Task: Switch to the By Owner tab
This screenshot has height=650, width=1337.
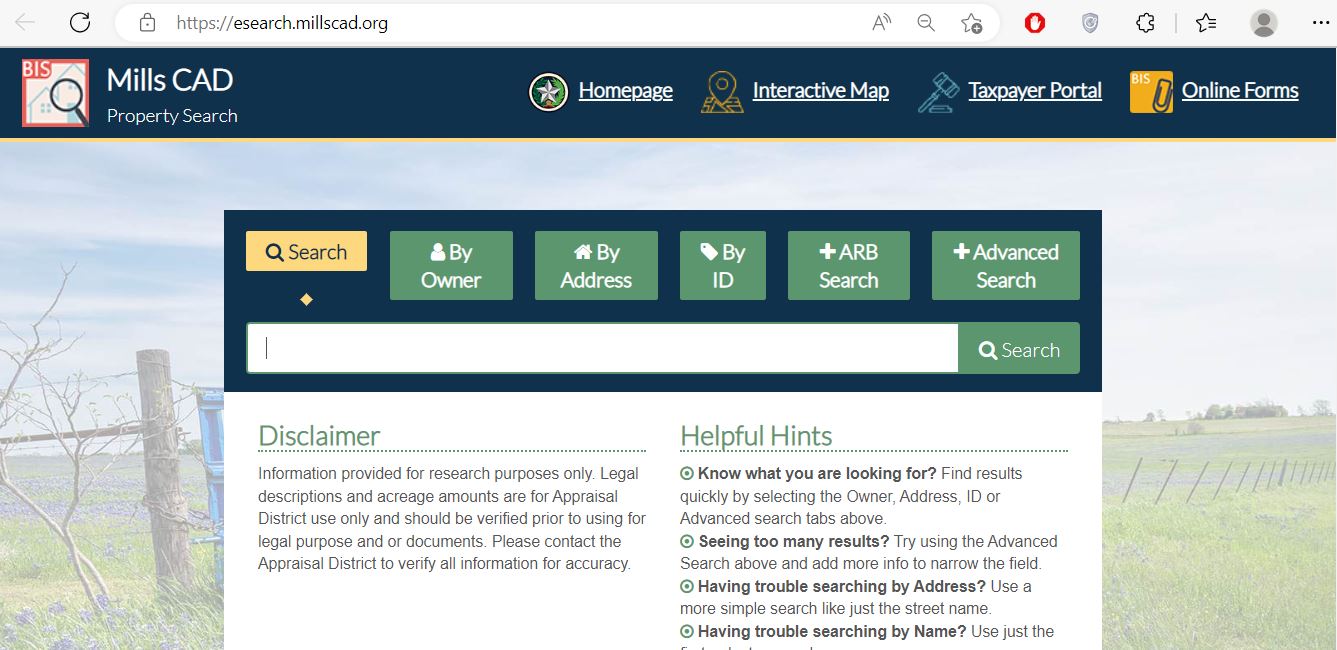Action: click(x=451, y=266)
